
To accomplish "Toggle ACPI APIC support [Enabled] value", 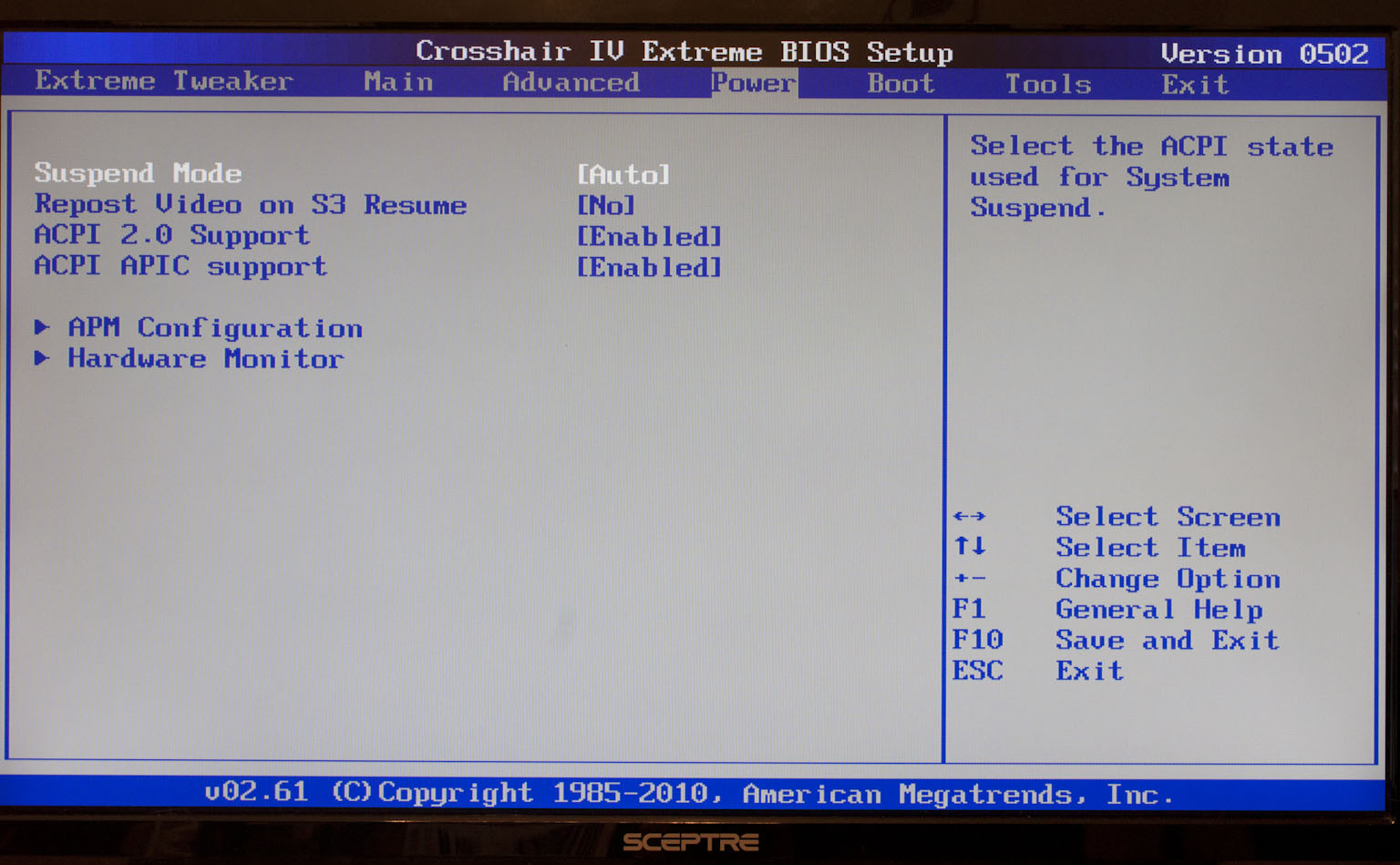I will pos(649,268).
